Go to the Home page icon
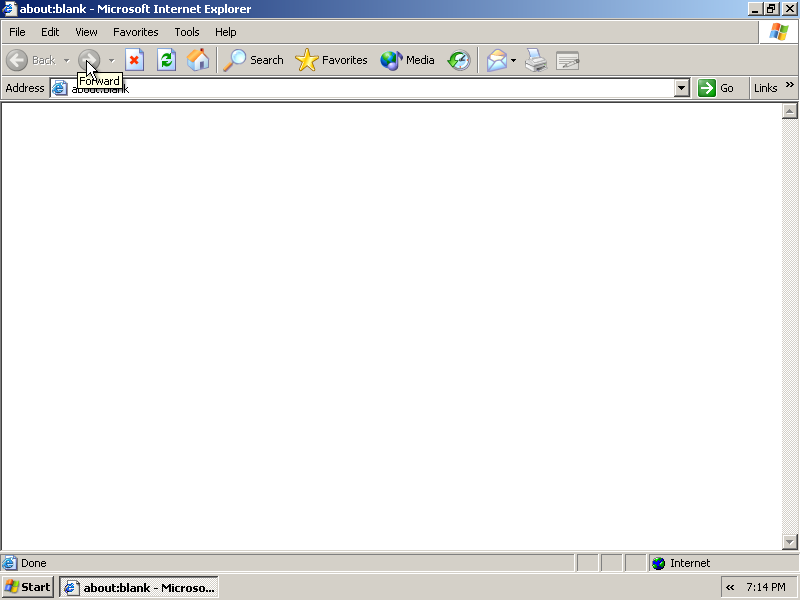The image size is (800, 600). [198, 60]
